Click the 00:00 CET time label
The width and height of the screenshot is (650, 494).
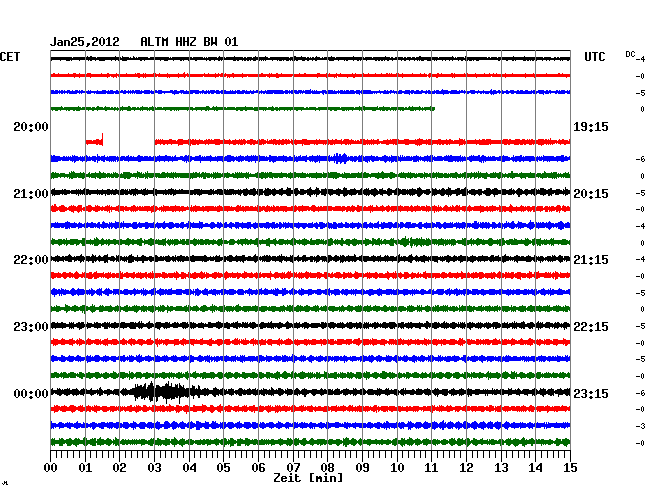click(31, 394)
